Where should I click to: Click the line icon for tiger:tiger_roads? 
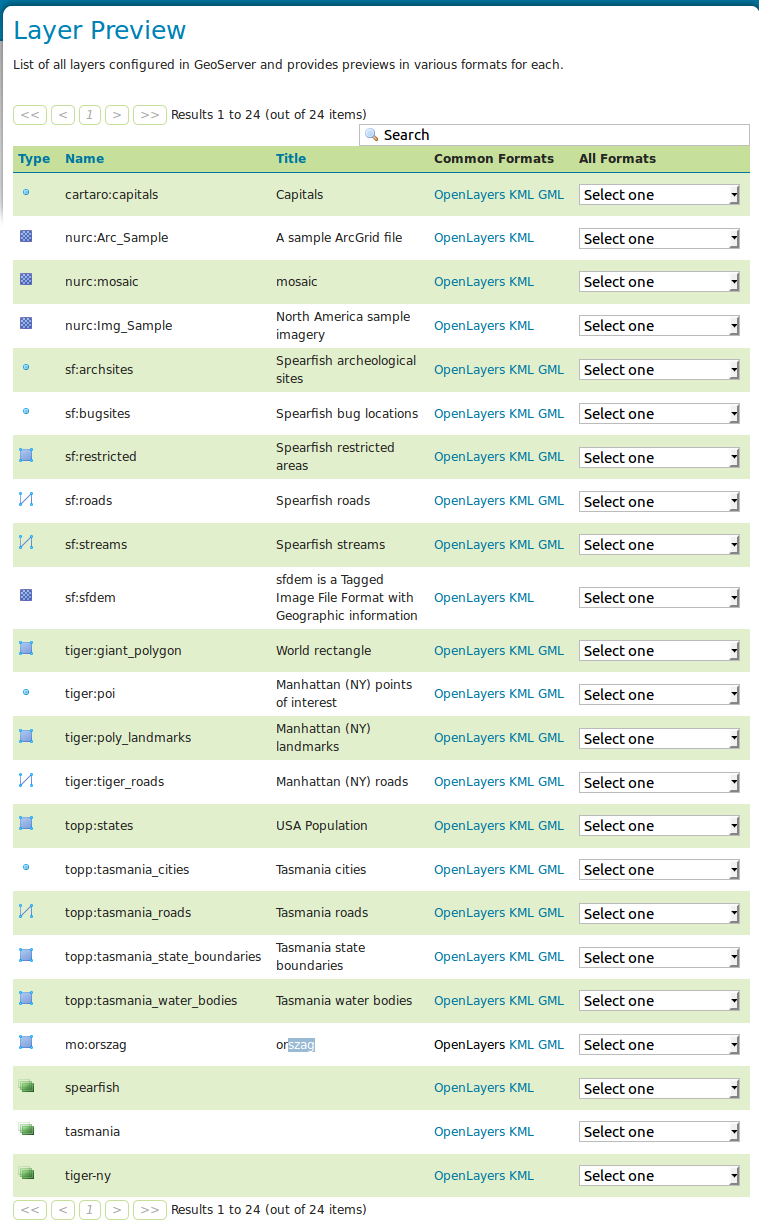pyautogui.click(x=26, y=779)
